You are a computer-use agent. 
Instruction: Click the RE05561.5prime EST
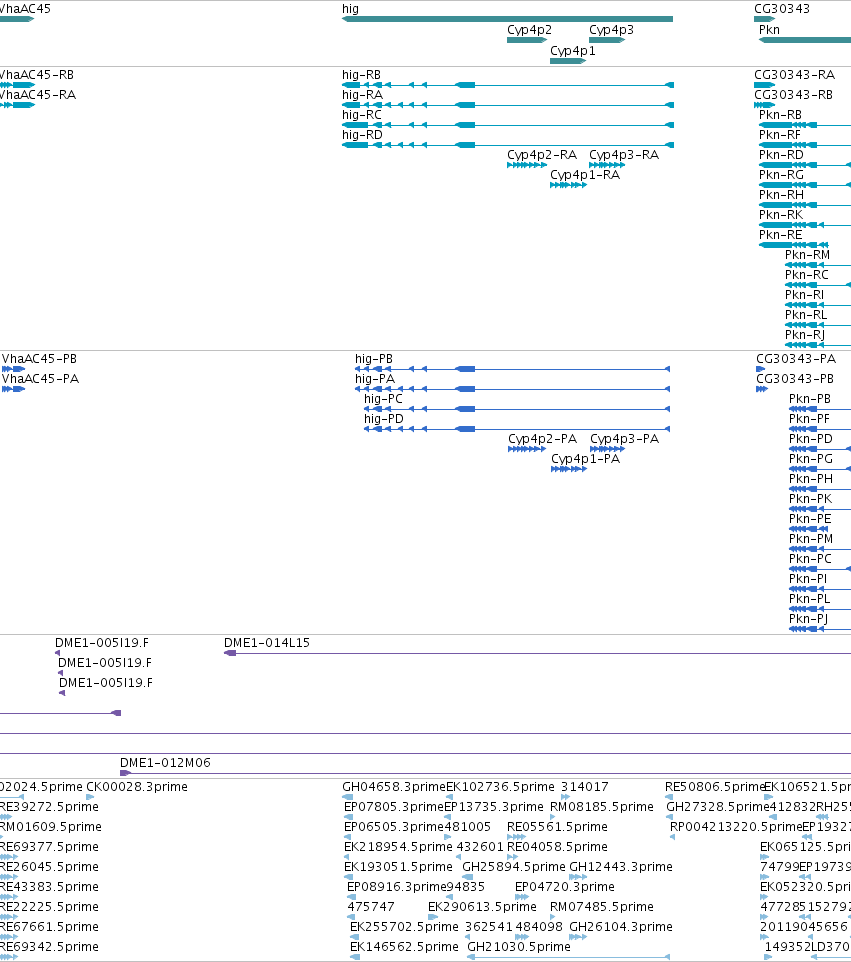tap(517, 837)
